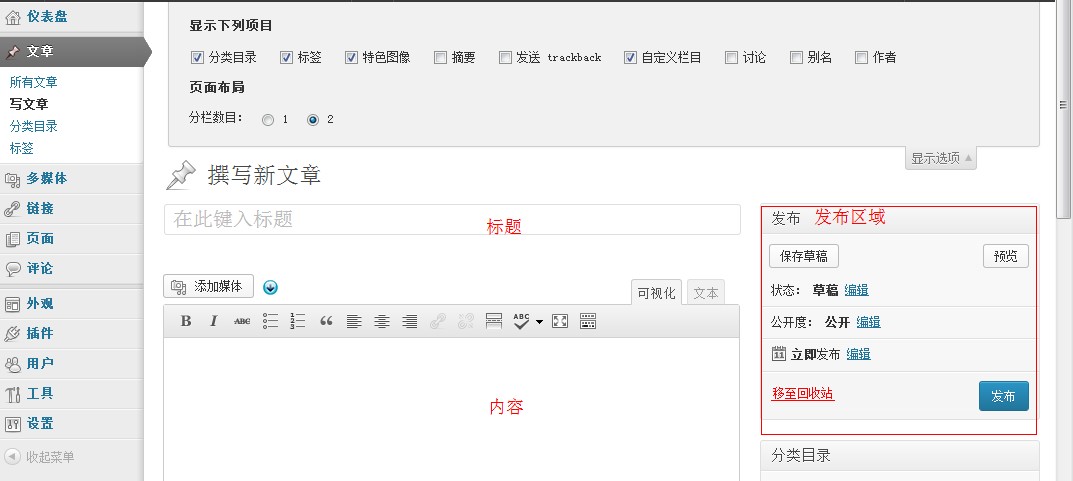Click the Bold formatting icon
Viewport: 1073px width, 481px height.
[186, 321]
